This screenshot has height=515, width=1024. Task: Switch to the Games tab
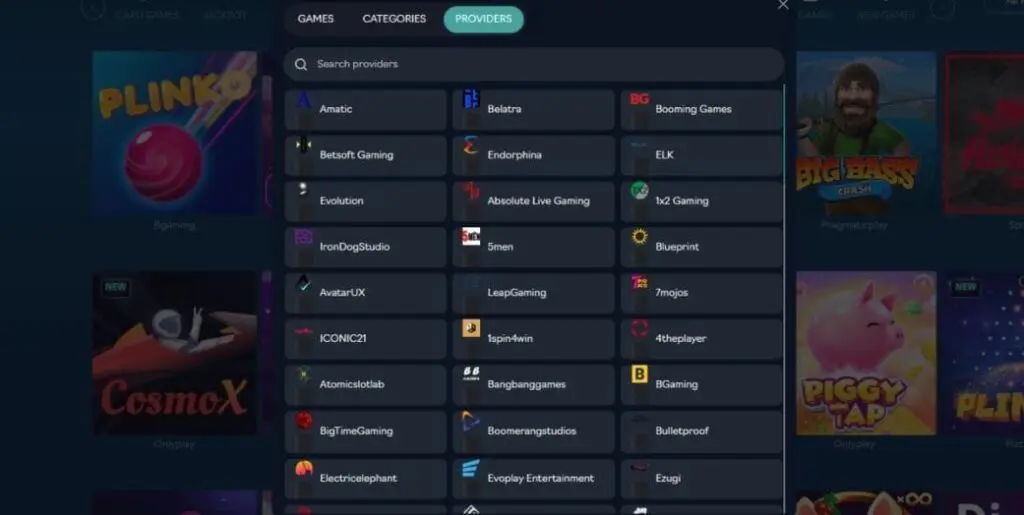pos(315,19)
